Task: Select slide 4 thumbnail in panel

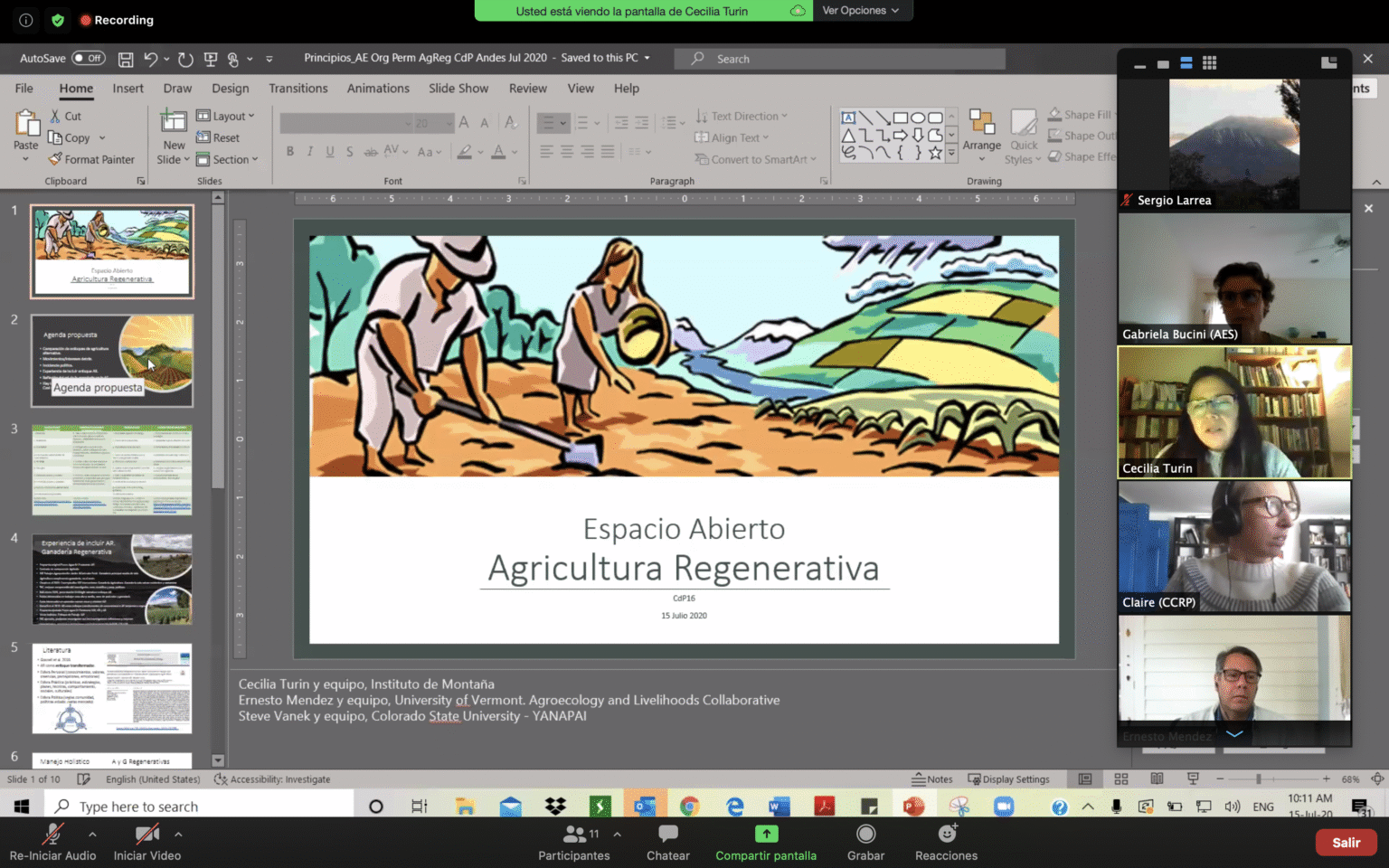Action: point(112,579)
